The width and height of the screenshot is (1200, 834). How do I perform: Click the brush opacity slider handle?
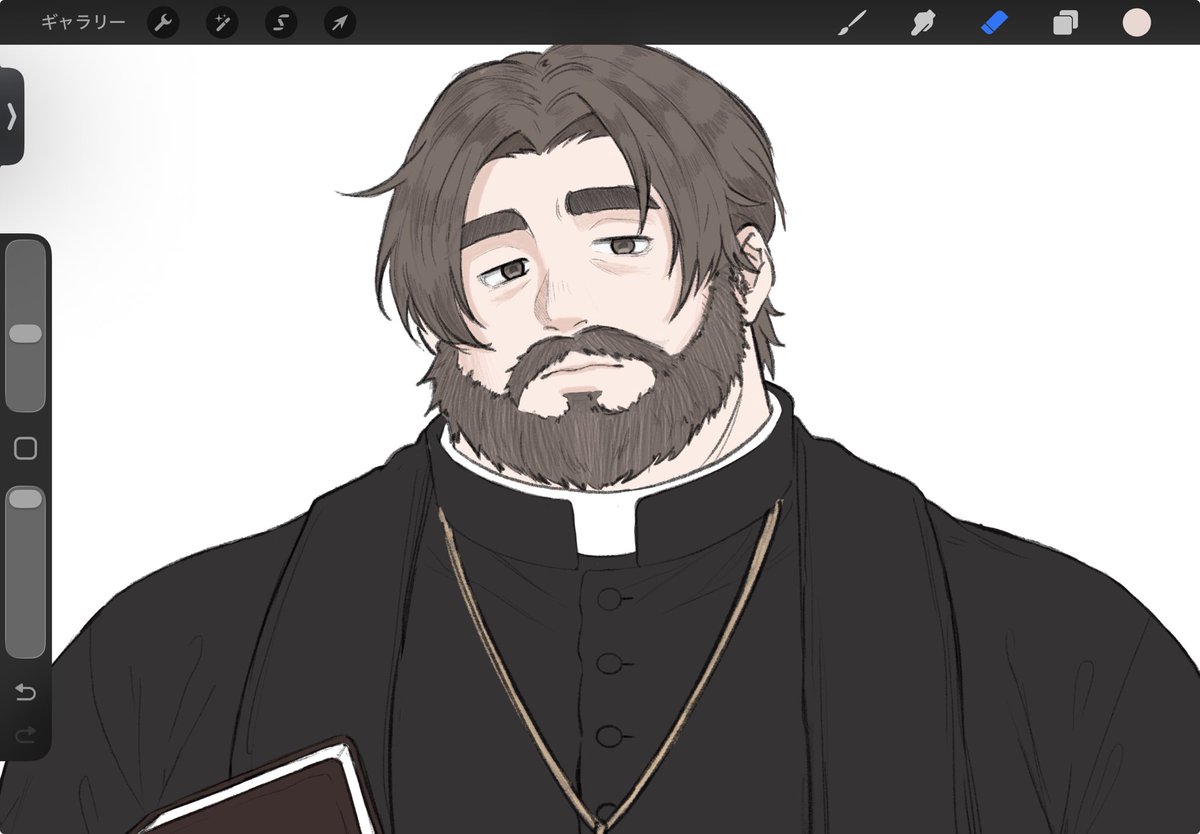25,498
